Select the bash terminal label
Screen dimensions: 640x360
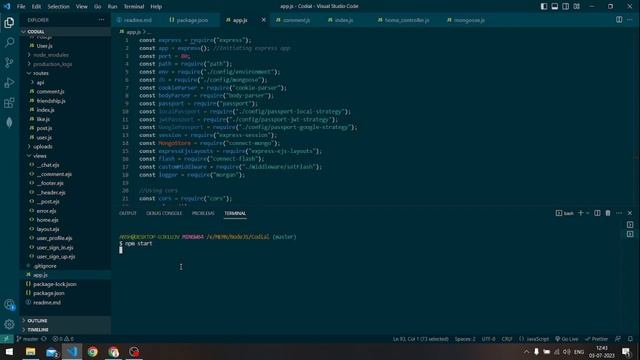pyautogui.click(x=565, y=213)
